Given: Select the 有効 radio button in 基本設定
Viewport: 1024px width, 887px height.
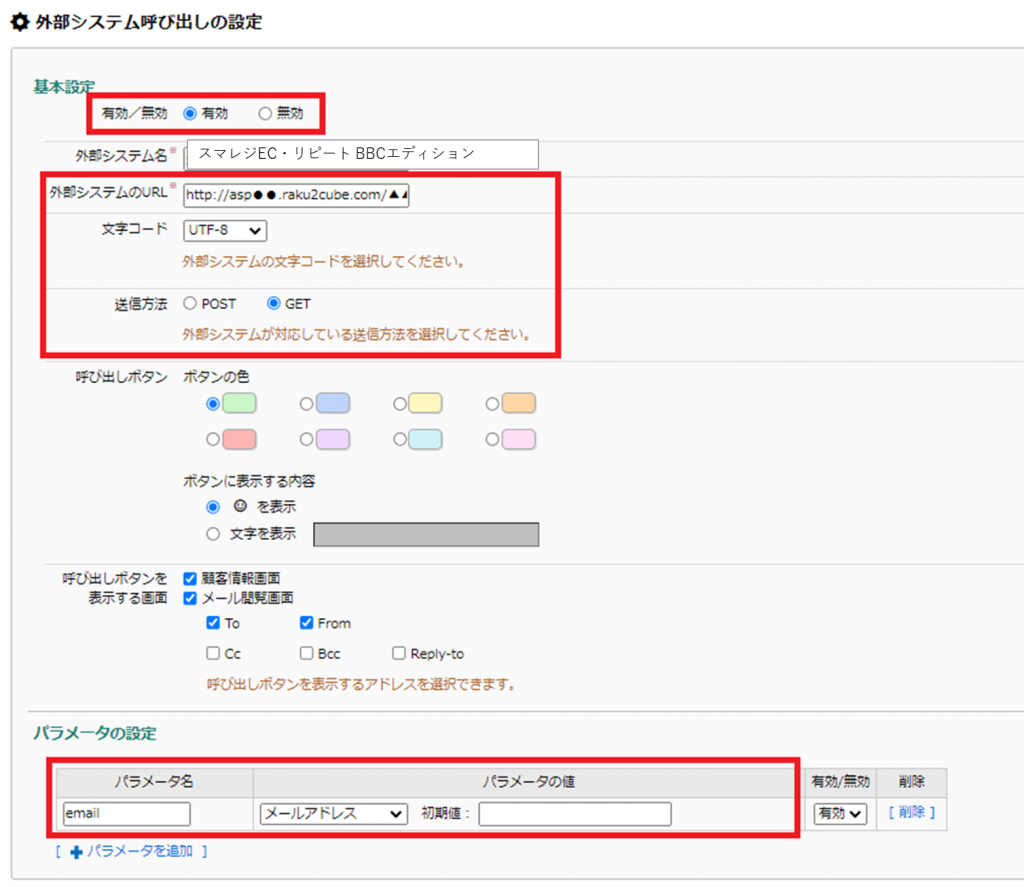Looking at the screenshot, I should (190, 114).
